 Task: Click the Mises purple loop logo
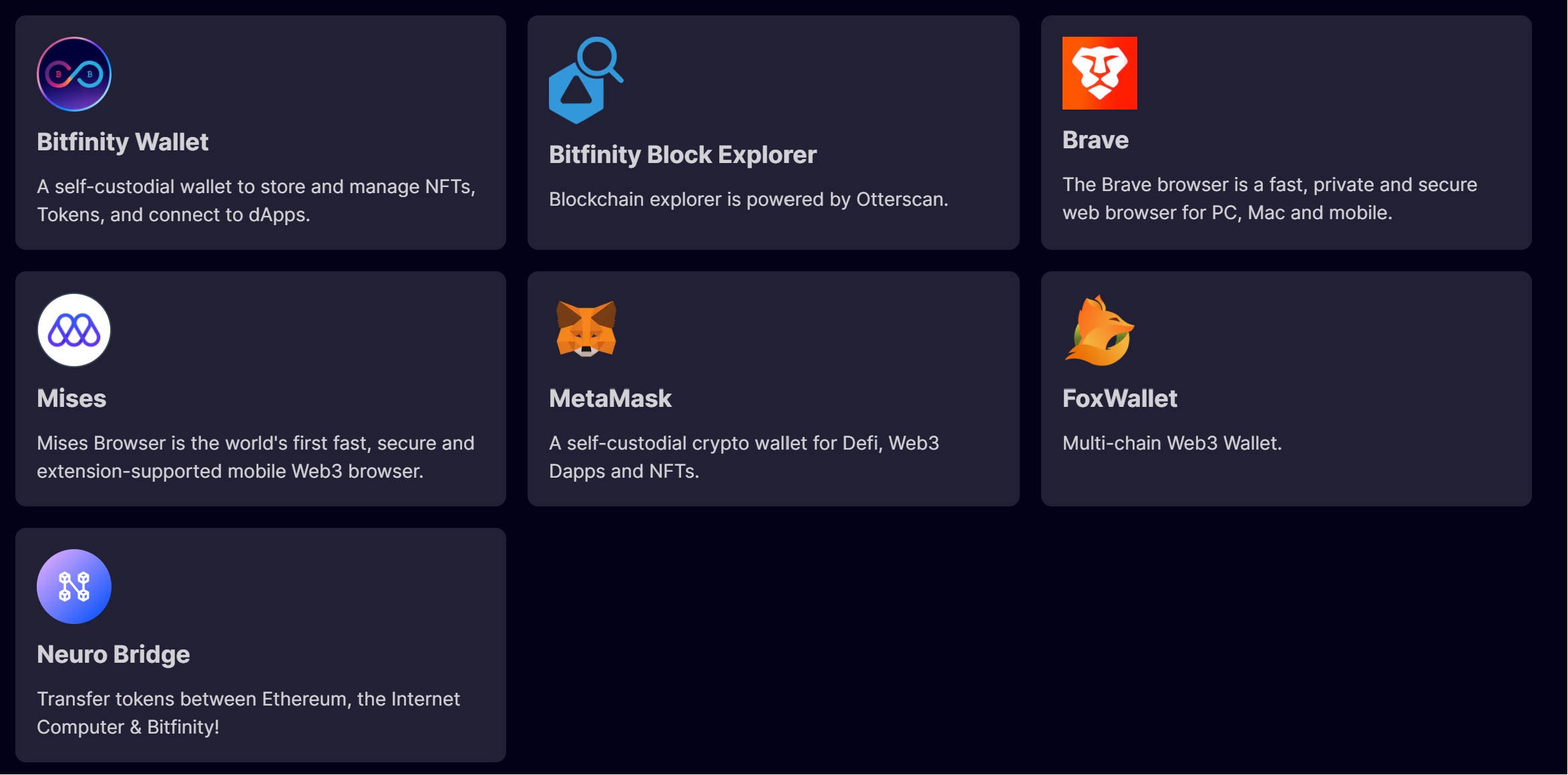click(74, 330)
